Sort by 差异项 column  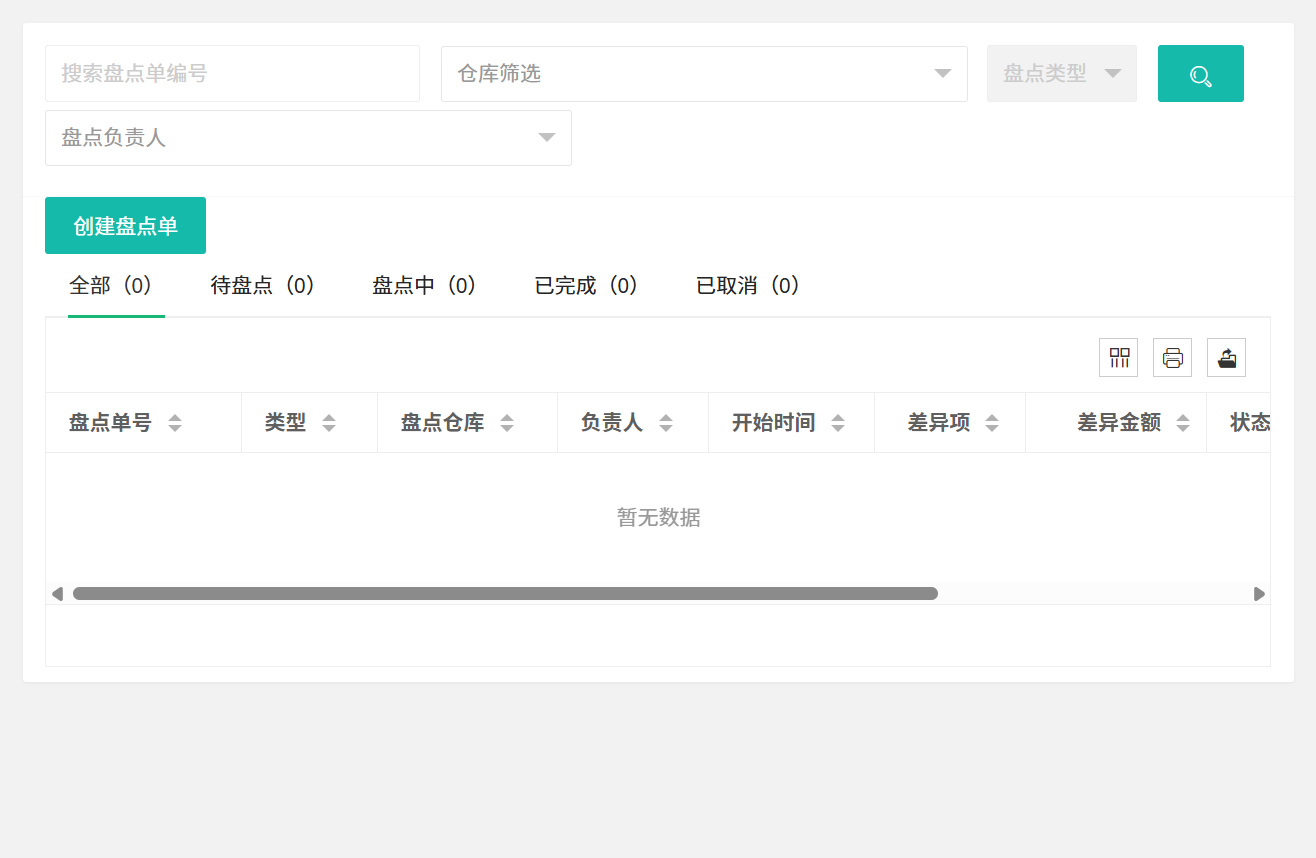point(992,423)
